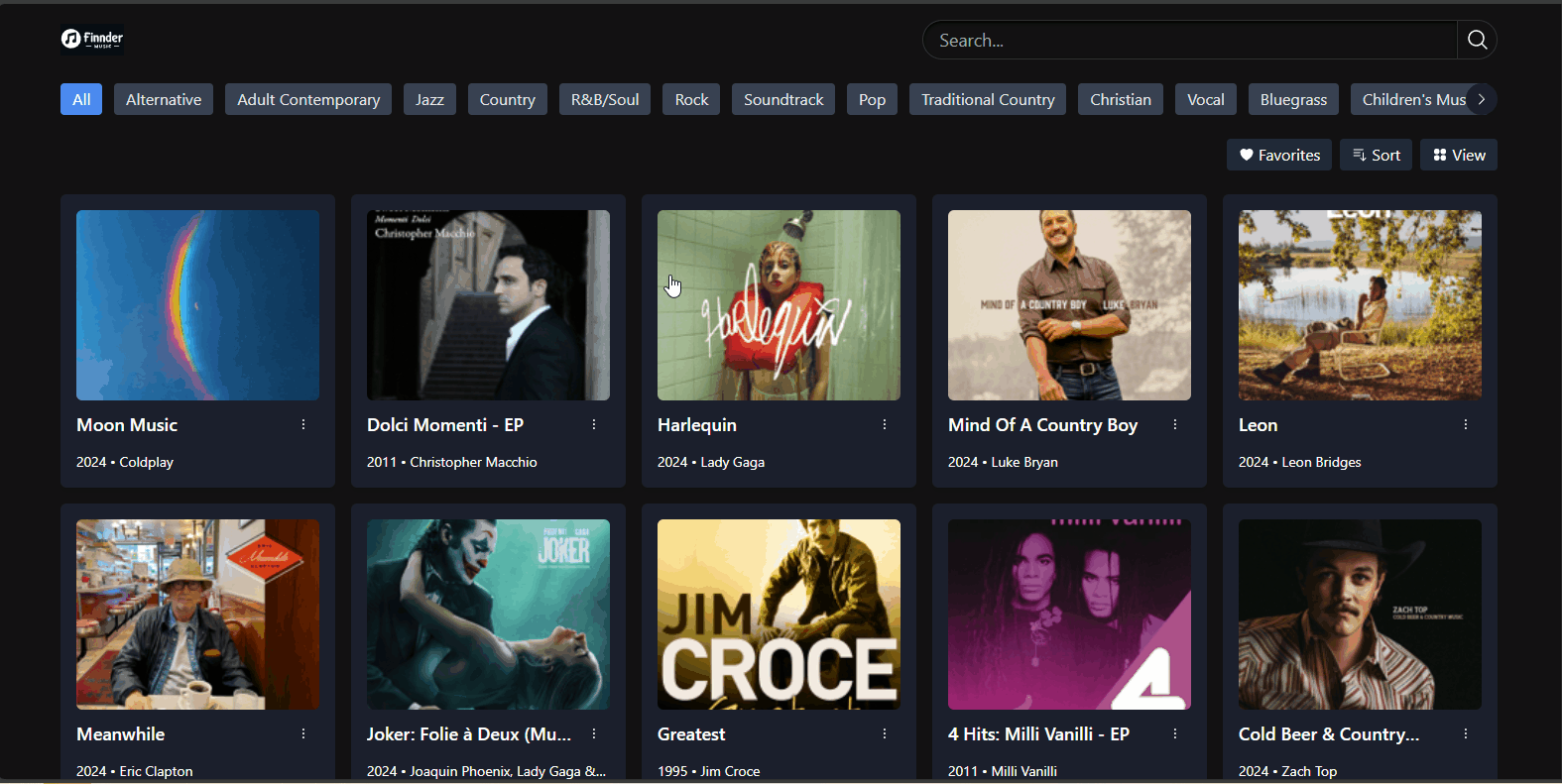Open Harlequin album cover
This screenshot has height=784, width=1562.
[x=779, y=305]
